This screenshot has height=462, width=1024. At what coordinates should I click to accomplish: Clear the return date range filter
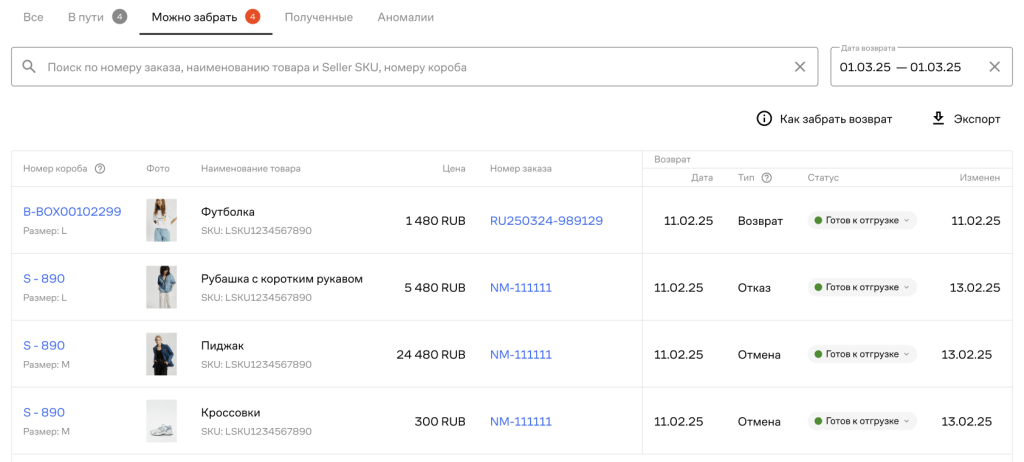point(995,67)
